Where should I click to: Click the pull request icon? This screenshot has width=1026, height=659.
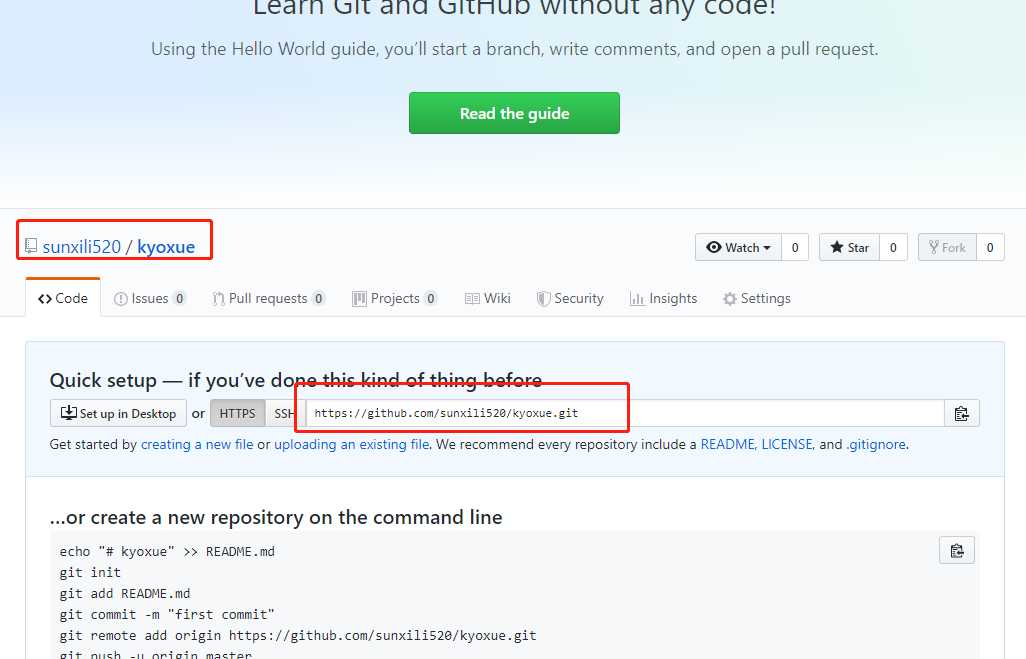click(219, 299)
